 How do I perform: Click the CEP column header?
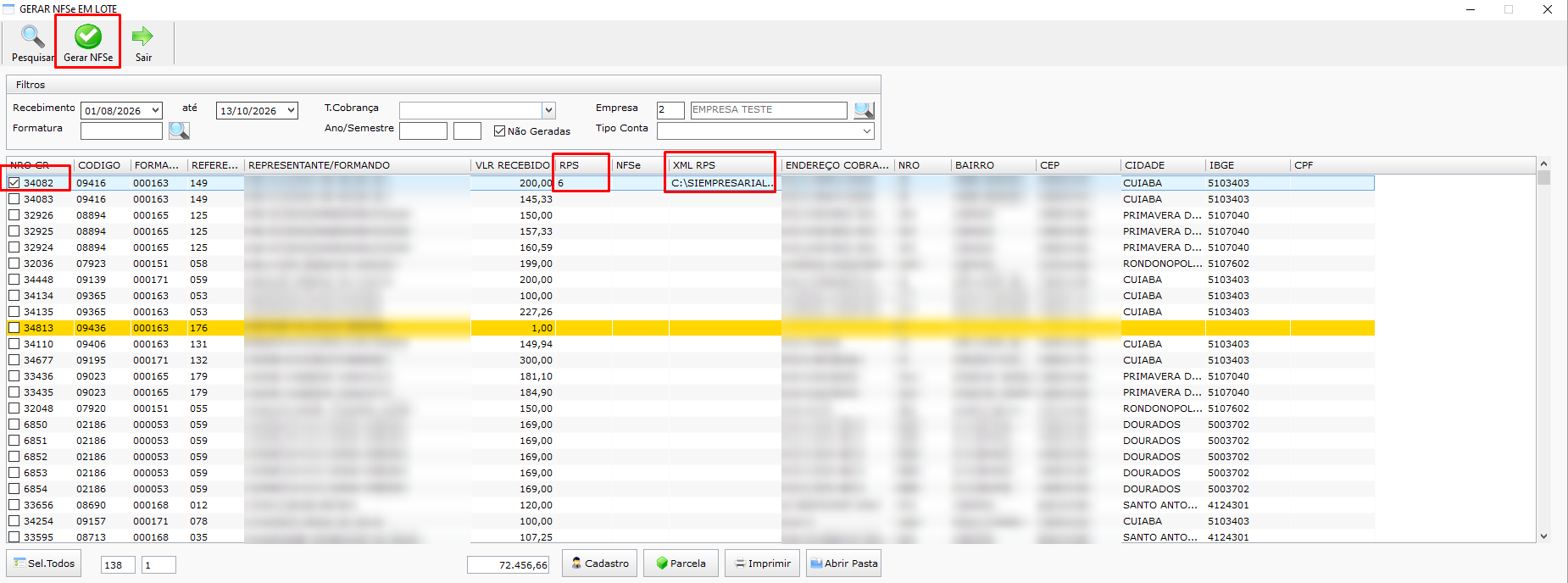coord(1078,165)
